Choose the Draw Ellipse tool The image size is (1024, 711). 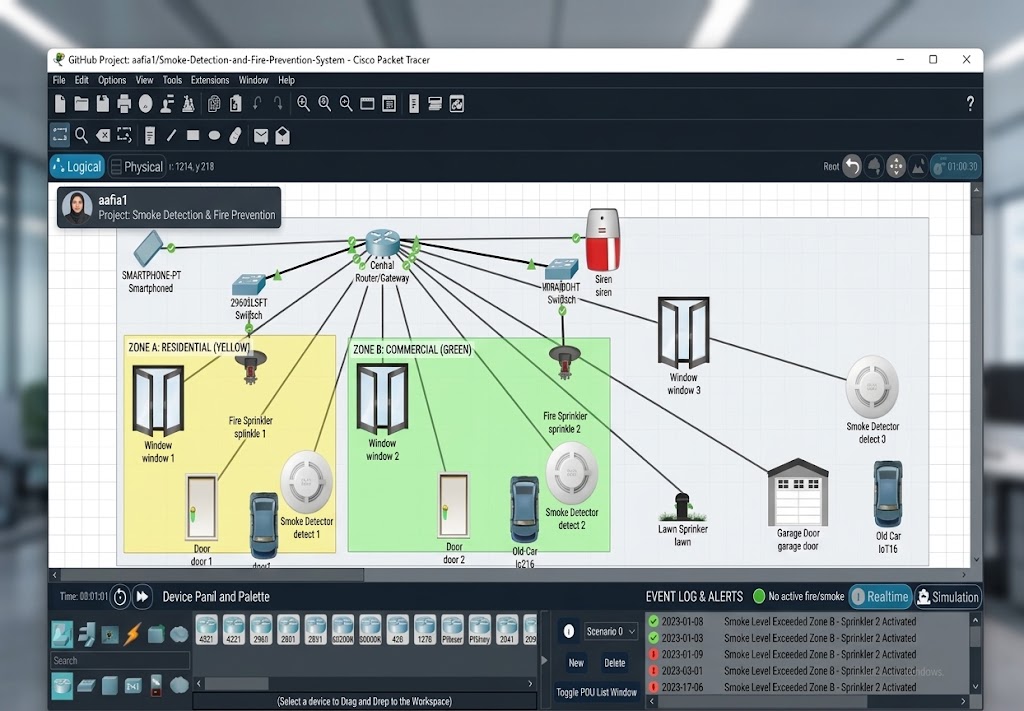click(214, 135)
